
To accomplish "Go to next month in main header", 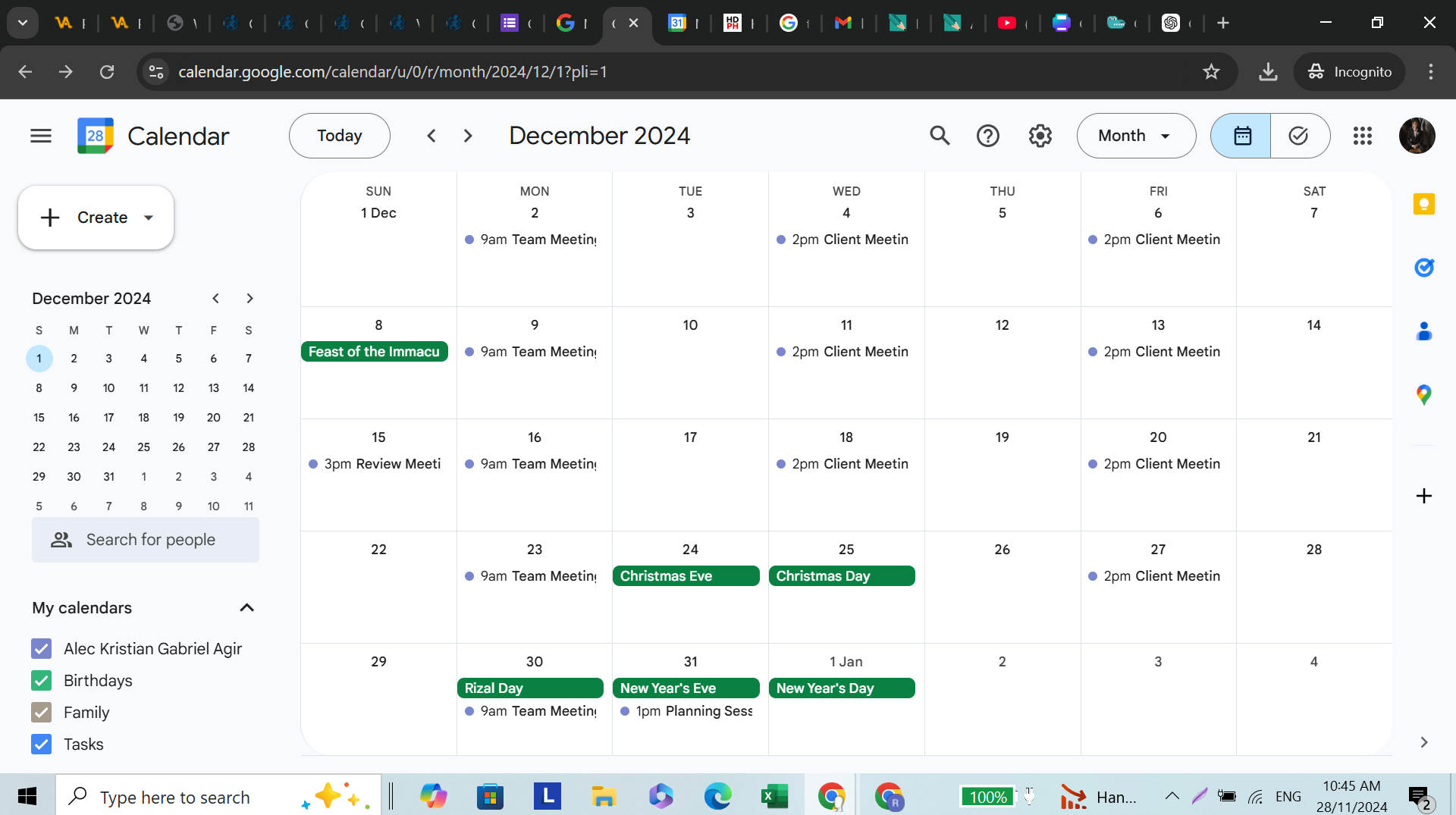I will 468,136.
